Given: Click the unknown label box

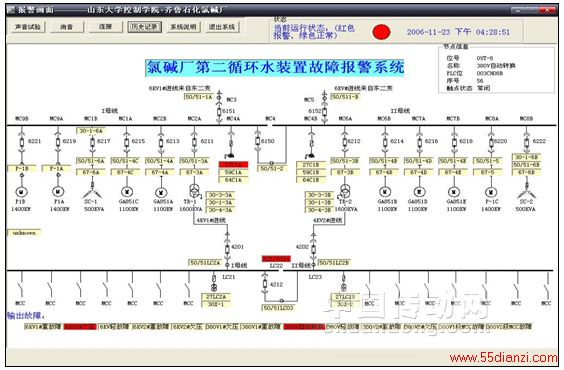Looking at the screenshot, I should click(24, 233).
